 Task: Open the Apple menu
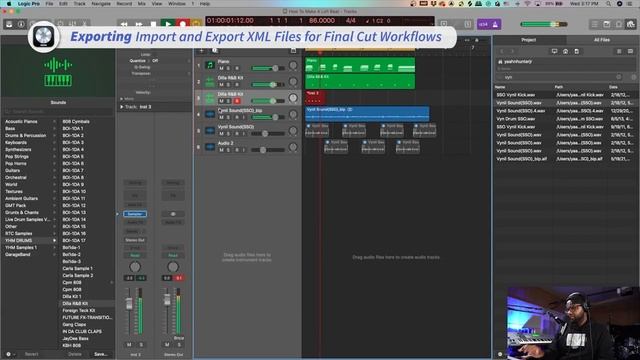pos(9,4)
